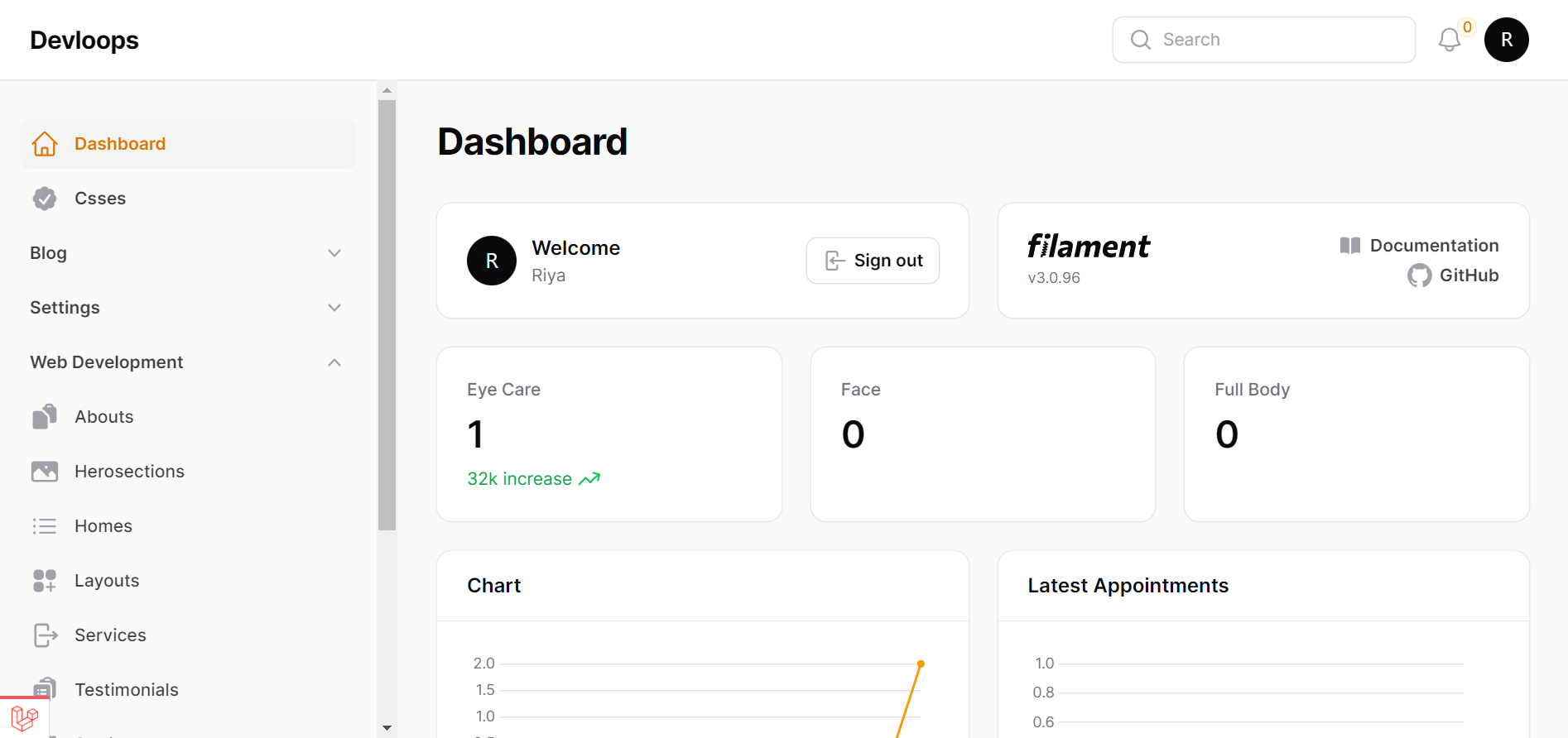Open user menu avatar in top bar
Screen dimensions: 1568x738
[1506, 40]
